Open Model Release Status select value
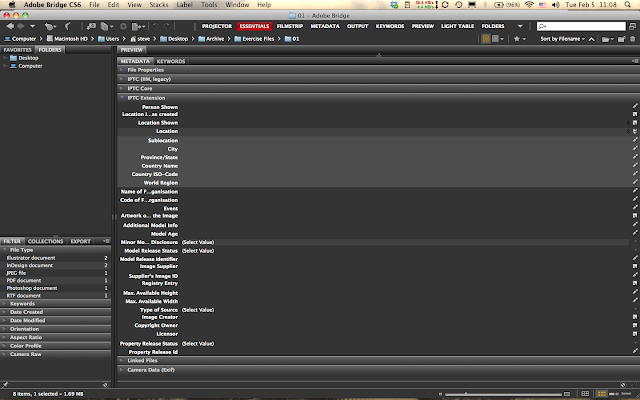Screen dimensions: 640x400 [198, 251]
